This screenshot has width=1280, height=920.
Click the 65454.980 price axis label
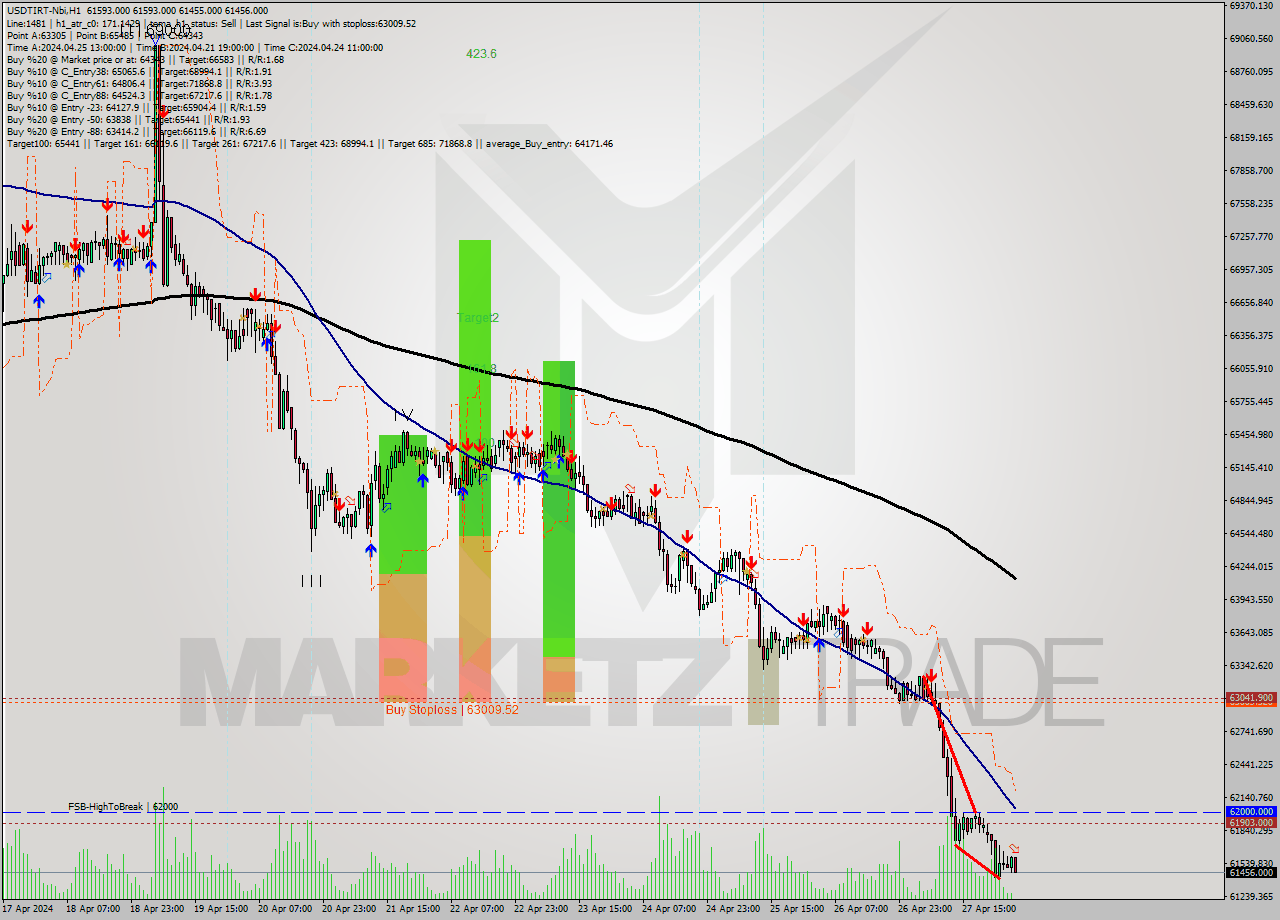pos(1250,434)
